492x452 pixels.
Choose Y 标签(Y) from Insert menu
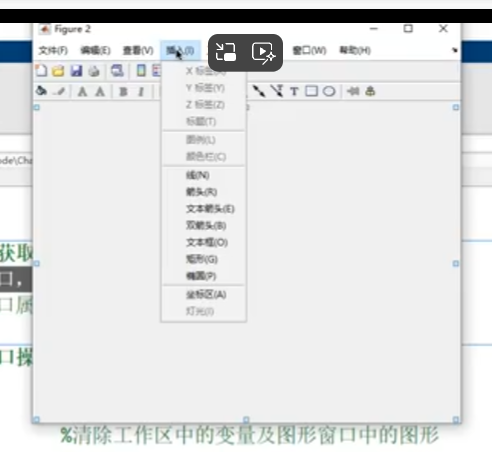[204, 88]
